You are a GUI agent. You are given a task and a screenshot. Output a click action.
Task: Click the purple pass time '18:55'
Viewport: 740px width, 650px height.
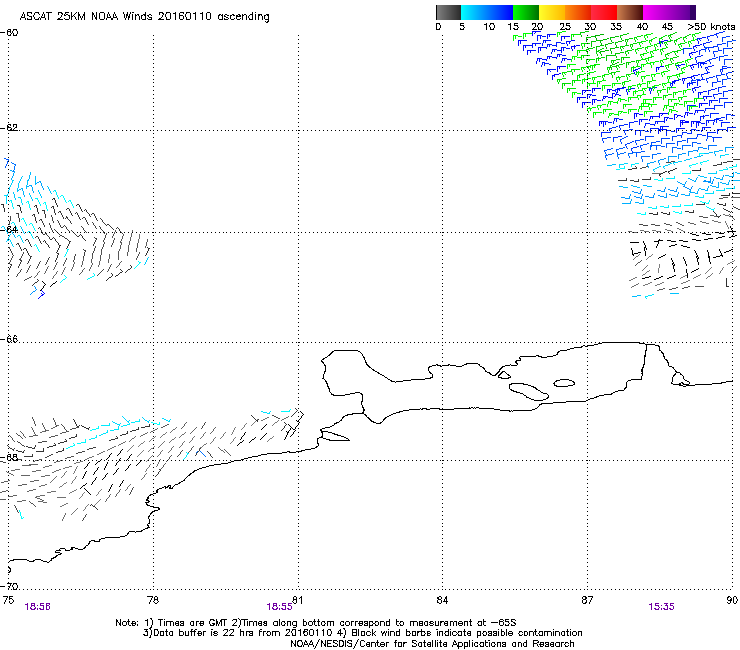[x=279, y=607]
